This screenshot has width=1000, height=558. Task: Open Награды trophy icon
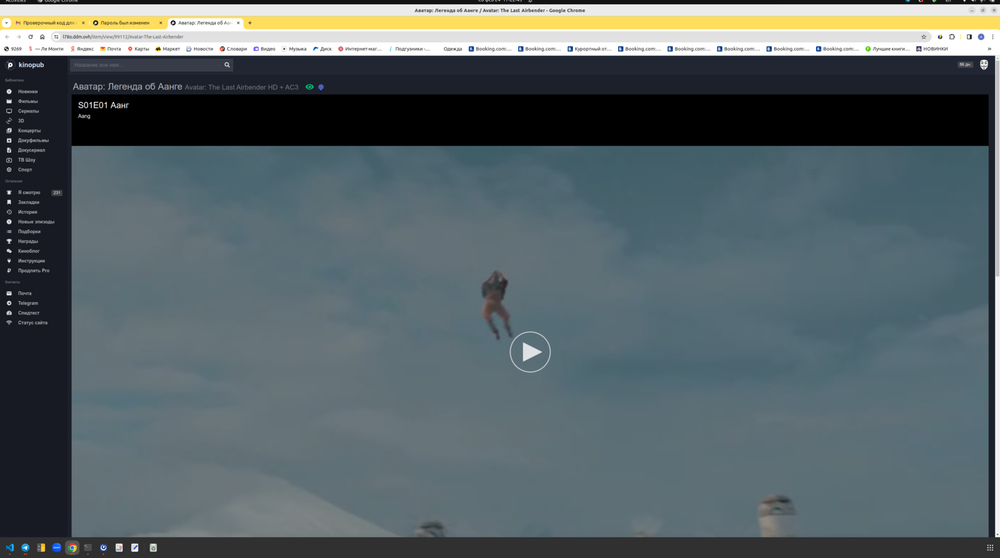pos(9,241)
